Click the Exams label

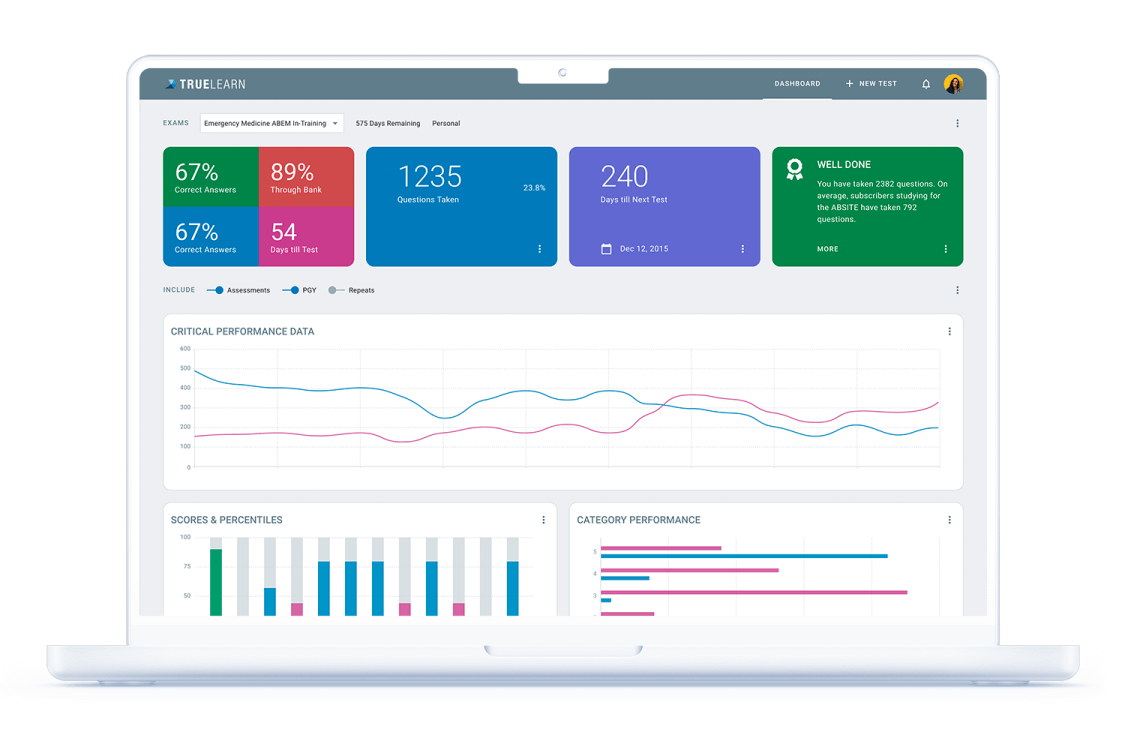(x=176, y=123)
